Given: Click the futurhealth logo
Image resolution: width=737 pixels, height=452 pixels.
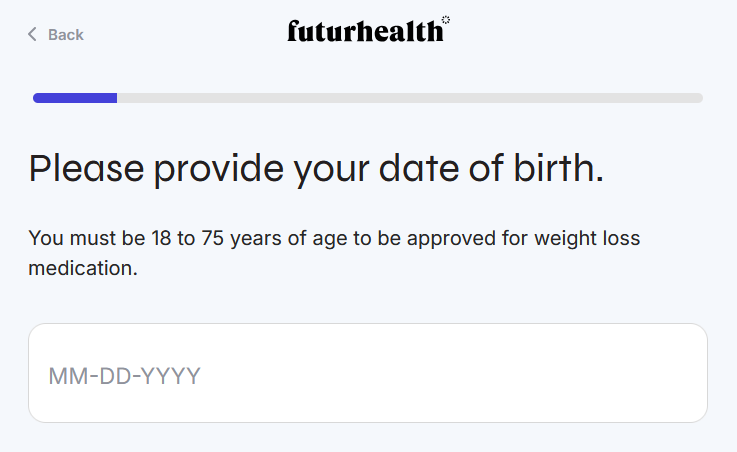Looking at the screenshot, I should click(x=364, y=32).
